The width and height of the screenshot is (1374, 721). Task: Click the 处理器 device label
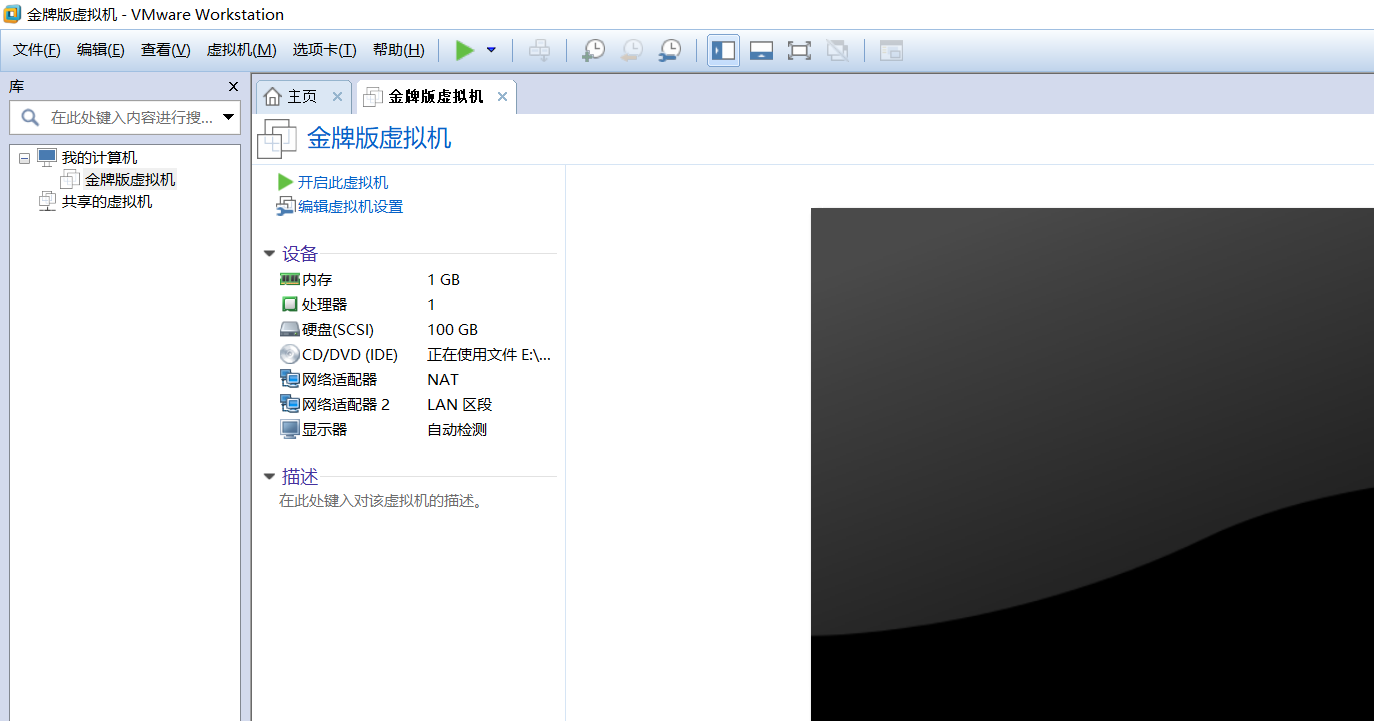click(x=325, y=305)
